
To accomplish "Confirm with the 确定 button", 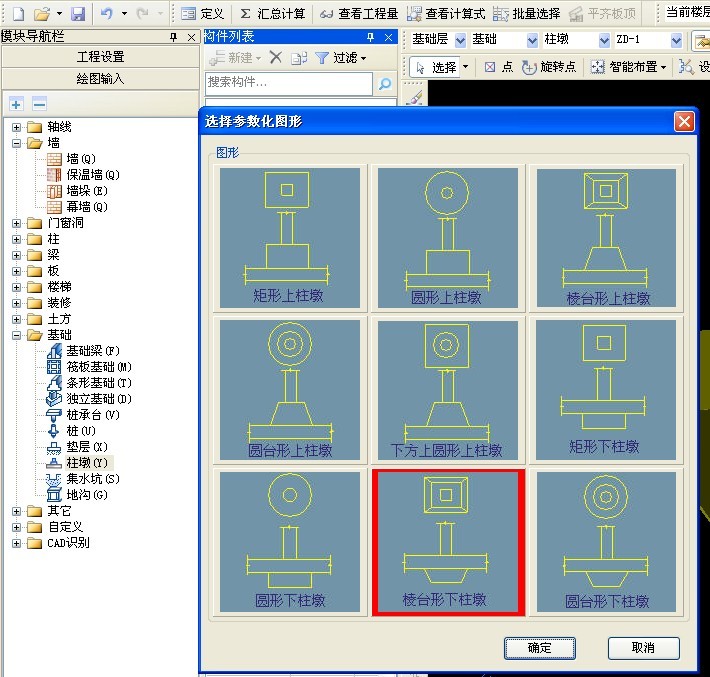I will [x=540, y=648].
